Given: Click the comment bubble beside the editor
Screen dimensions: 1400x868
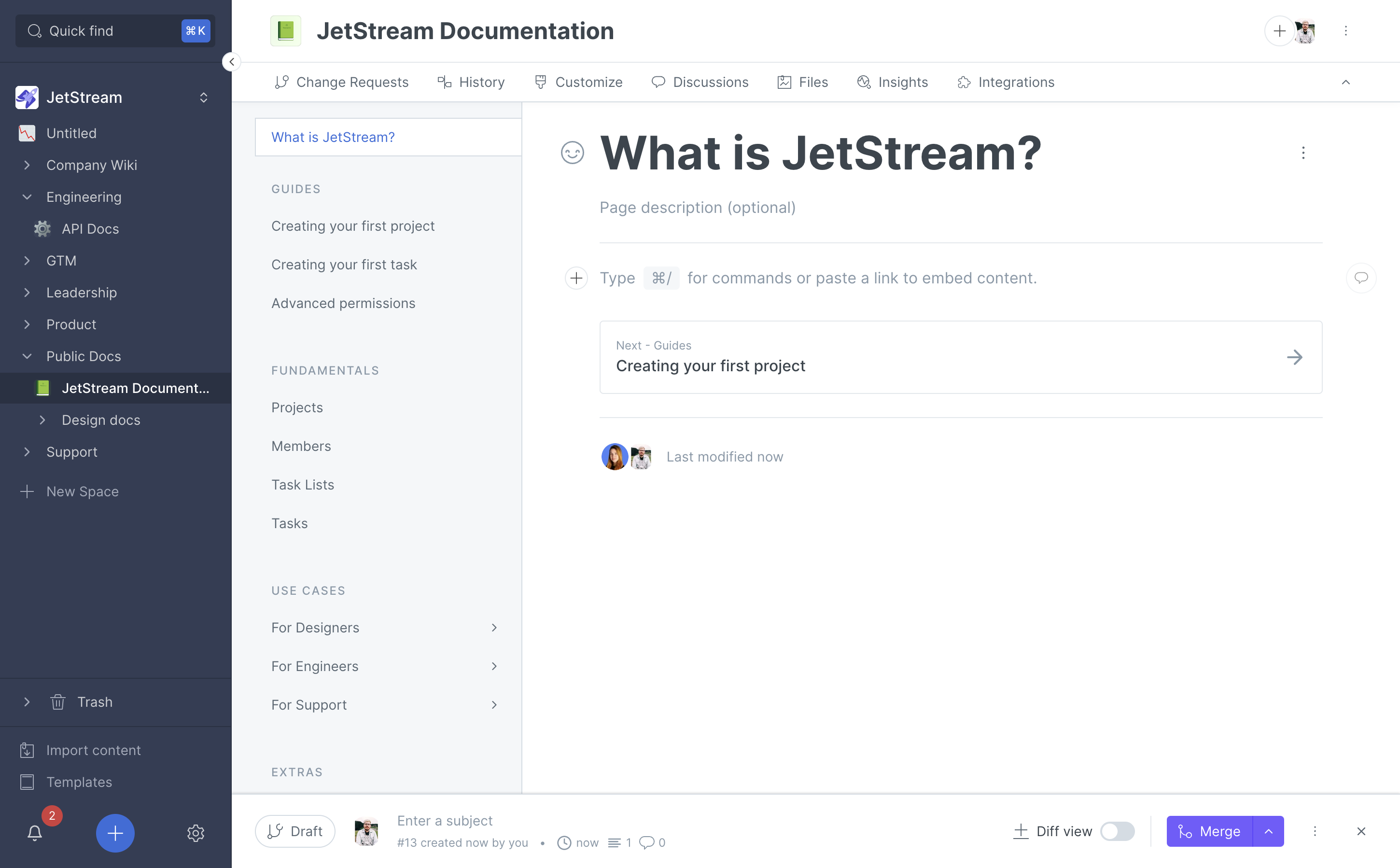Looking at the screenshot, I should tap(1361, 278).
